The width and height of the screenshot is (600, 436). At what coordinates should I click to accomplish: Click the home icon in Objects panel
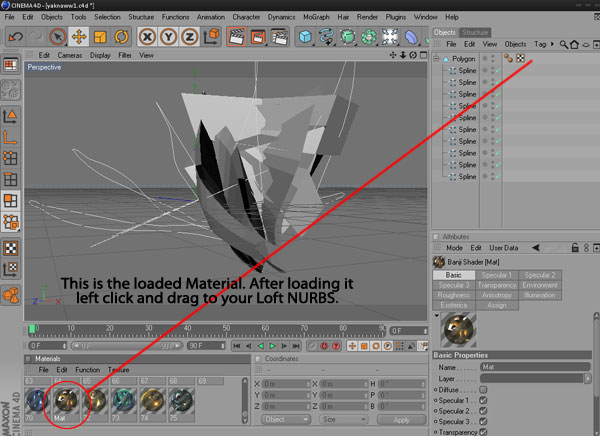[574, 44]
